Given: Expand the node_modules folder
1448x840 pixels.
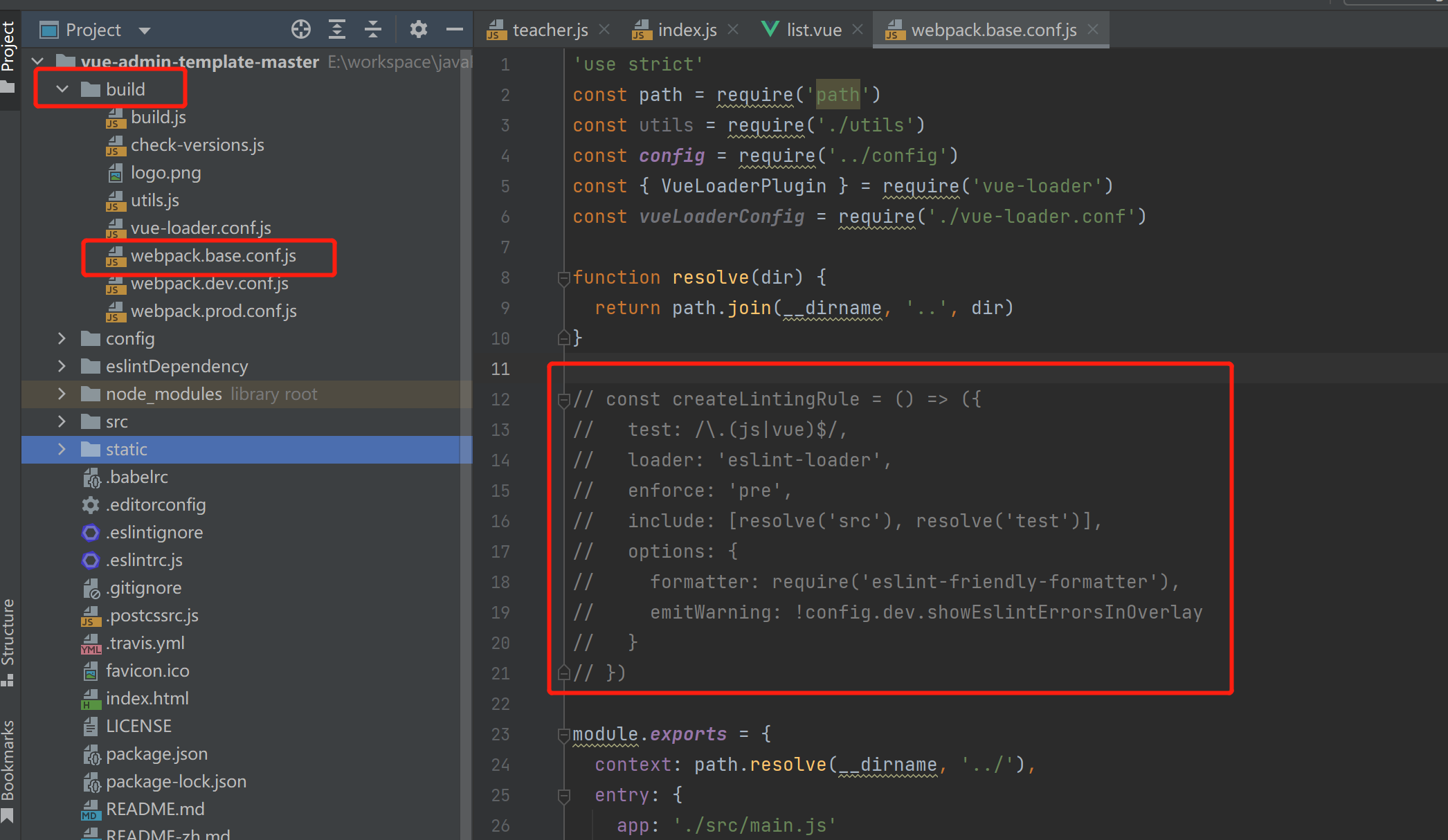Looking at the screenshot, I should click(62, 394).
